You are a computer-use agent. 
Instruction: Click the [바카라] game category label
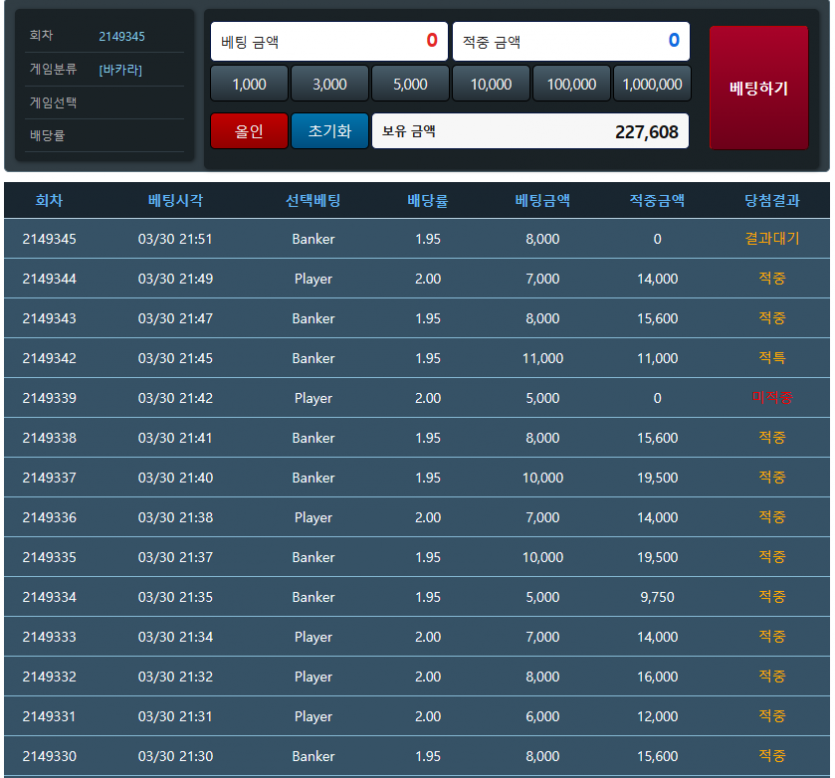(120, 70)
